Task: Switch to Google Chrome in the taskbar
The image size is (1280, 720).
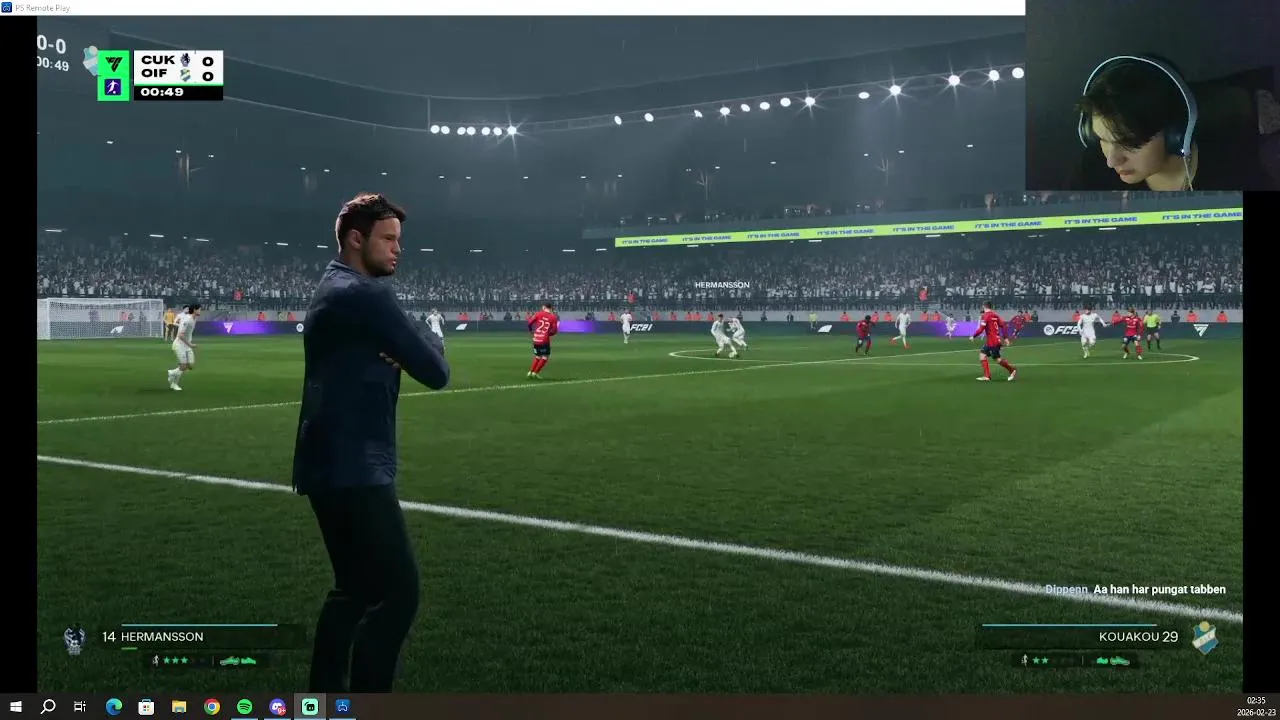Action: pos(212,706)
